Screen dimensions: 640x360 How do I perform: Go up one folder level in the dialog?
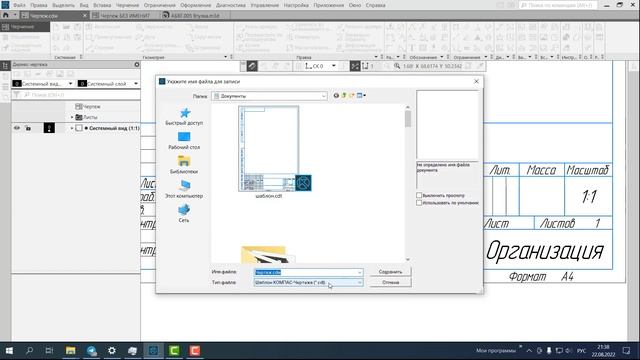[344, 96]
